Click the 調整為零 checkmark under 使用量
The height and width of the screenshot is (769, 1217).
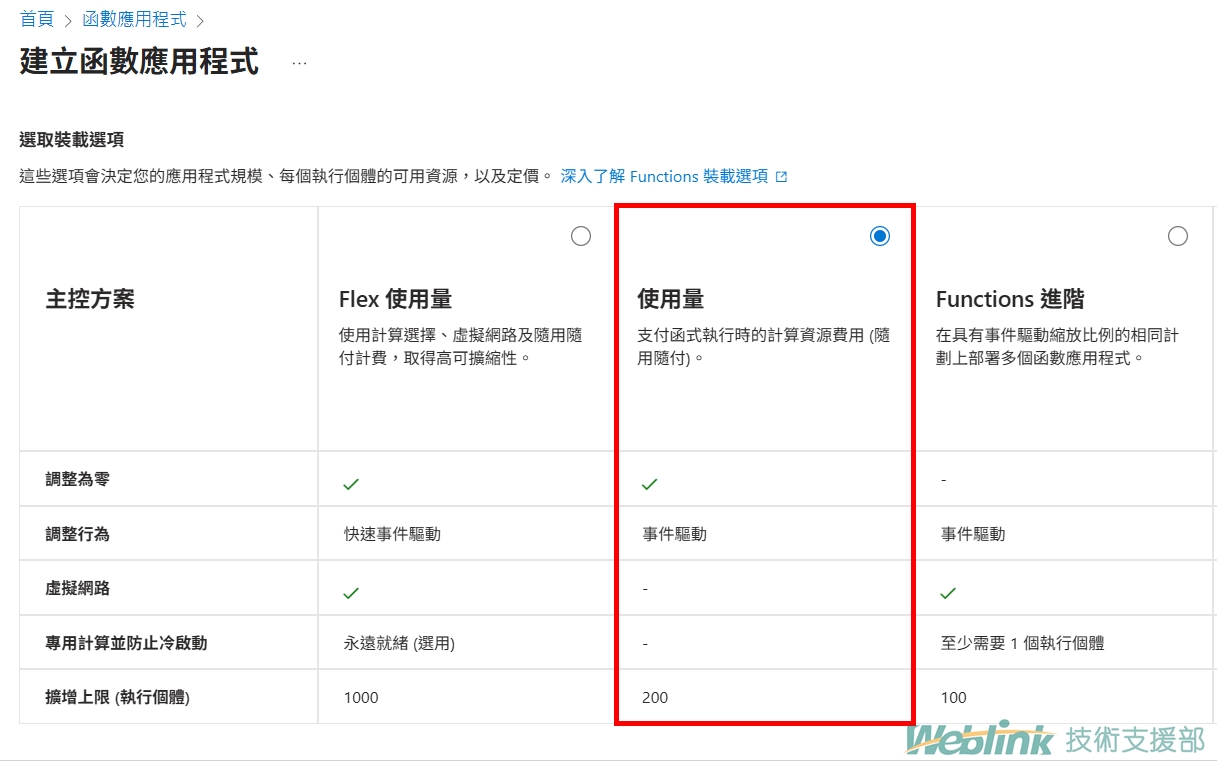650,484
